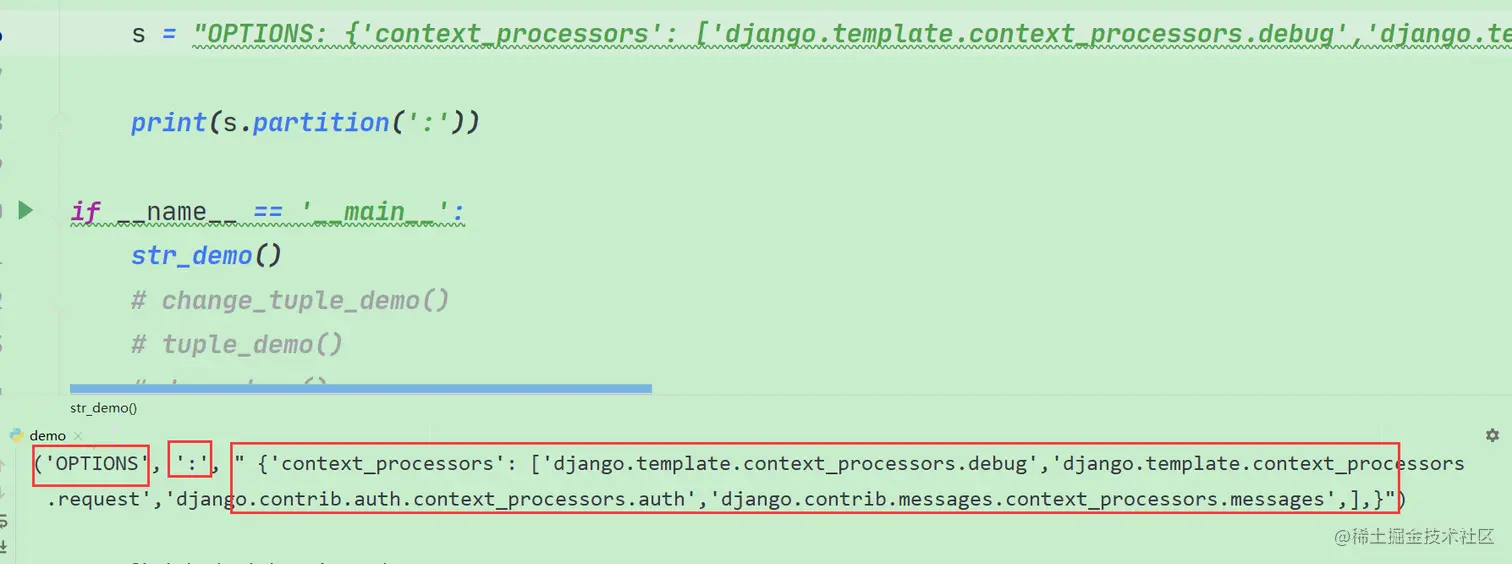Click the str_demo() breadcrumb
This screenshot has height=564, width=1512.
pos(103,407)
